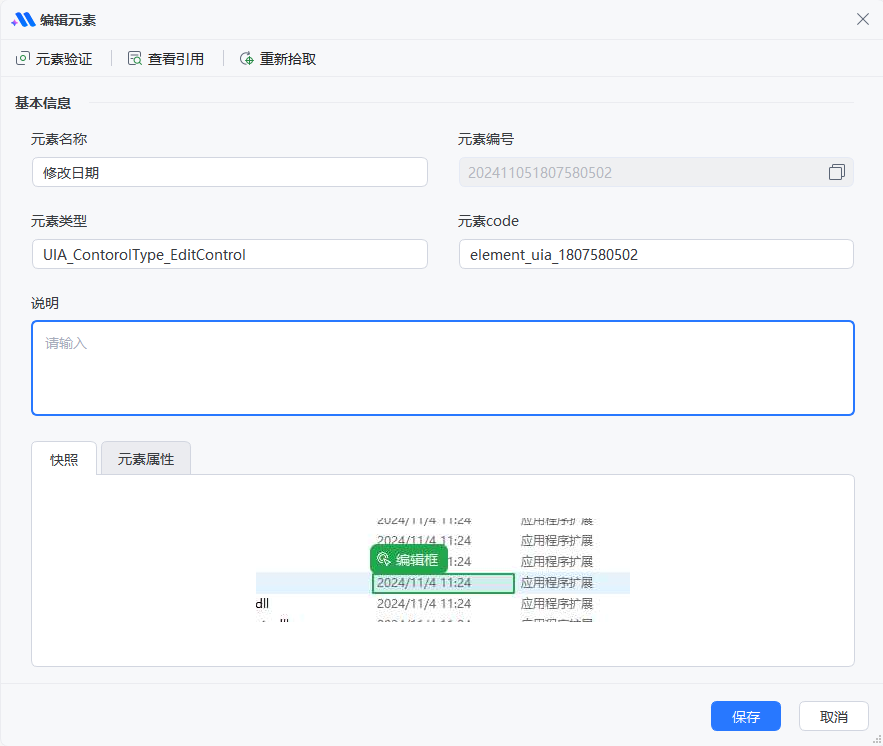
Task: Save changes with the 保存 button
Action: coord(745,716)
